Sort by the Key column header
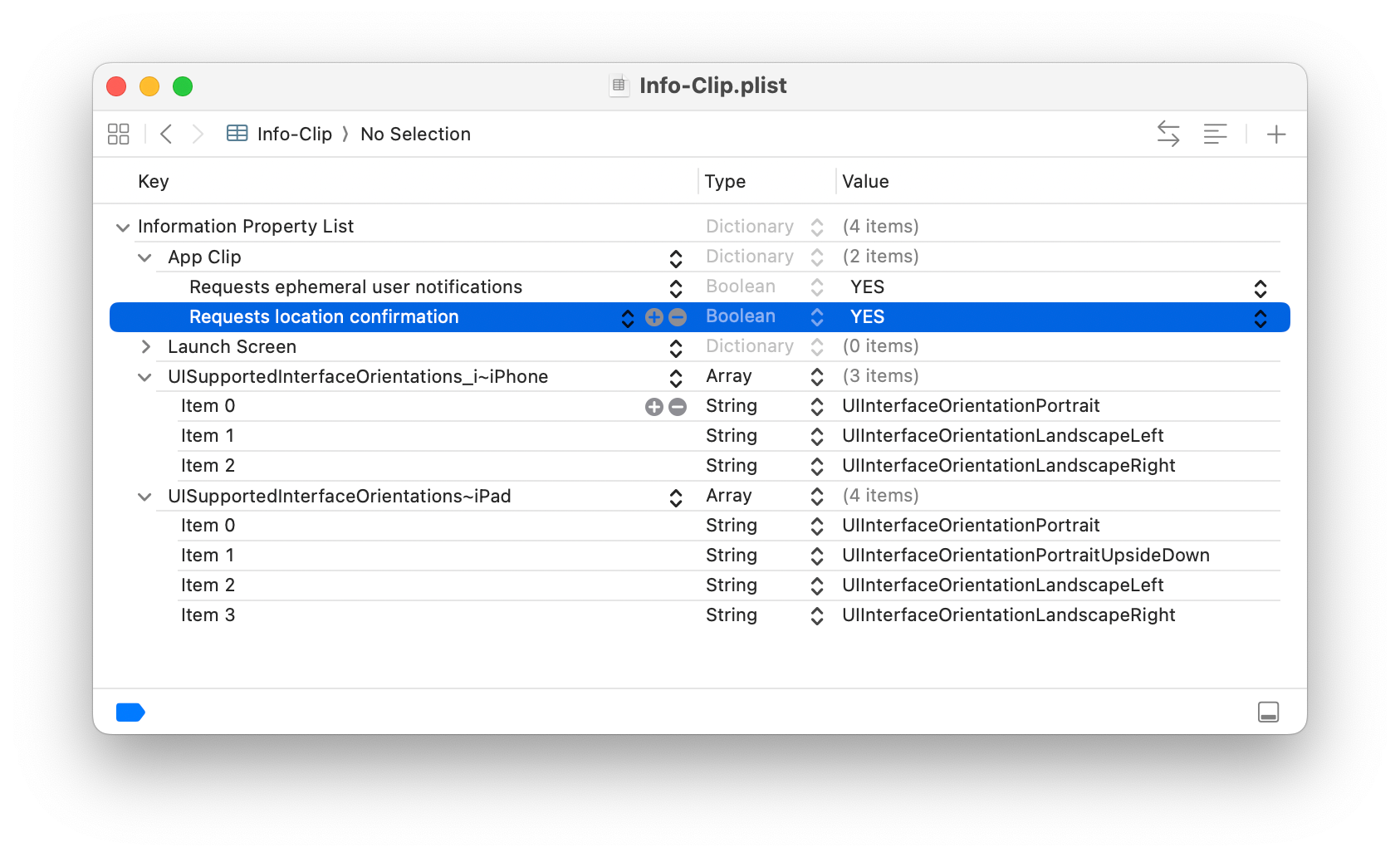This screenshot has width=1400, height=857. tap(153, 181)
